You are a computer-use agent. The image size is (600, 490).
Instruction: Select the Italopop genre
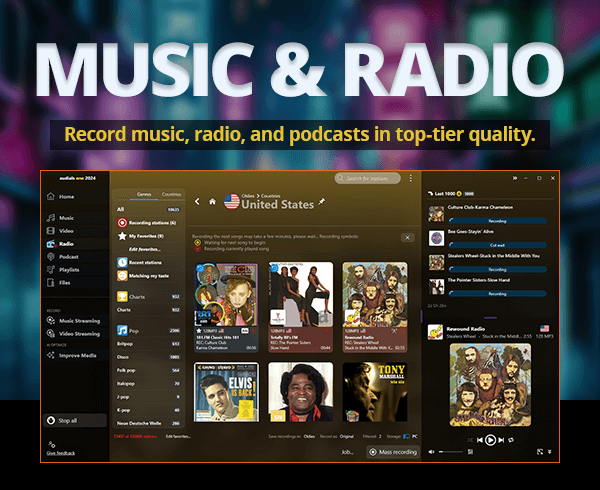tap(148, 384)
